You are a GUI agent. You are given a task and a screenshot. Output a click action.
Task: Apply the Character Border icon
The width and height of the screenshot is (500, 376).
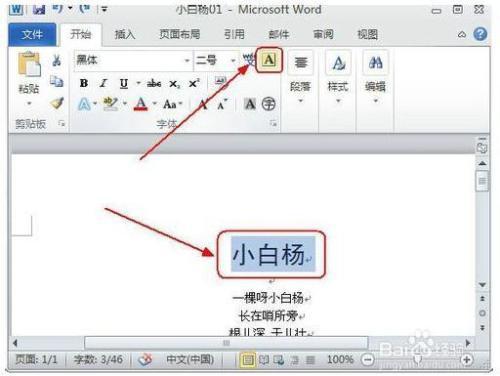[269, 60]
